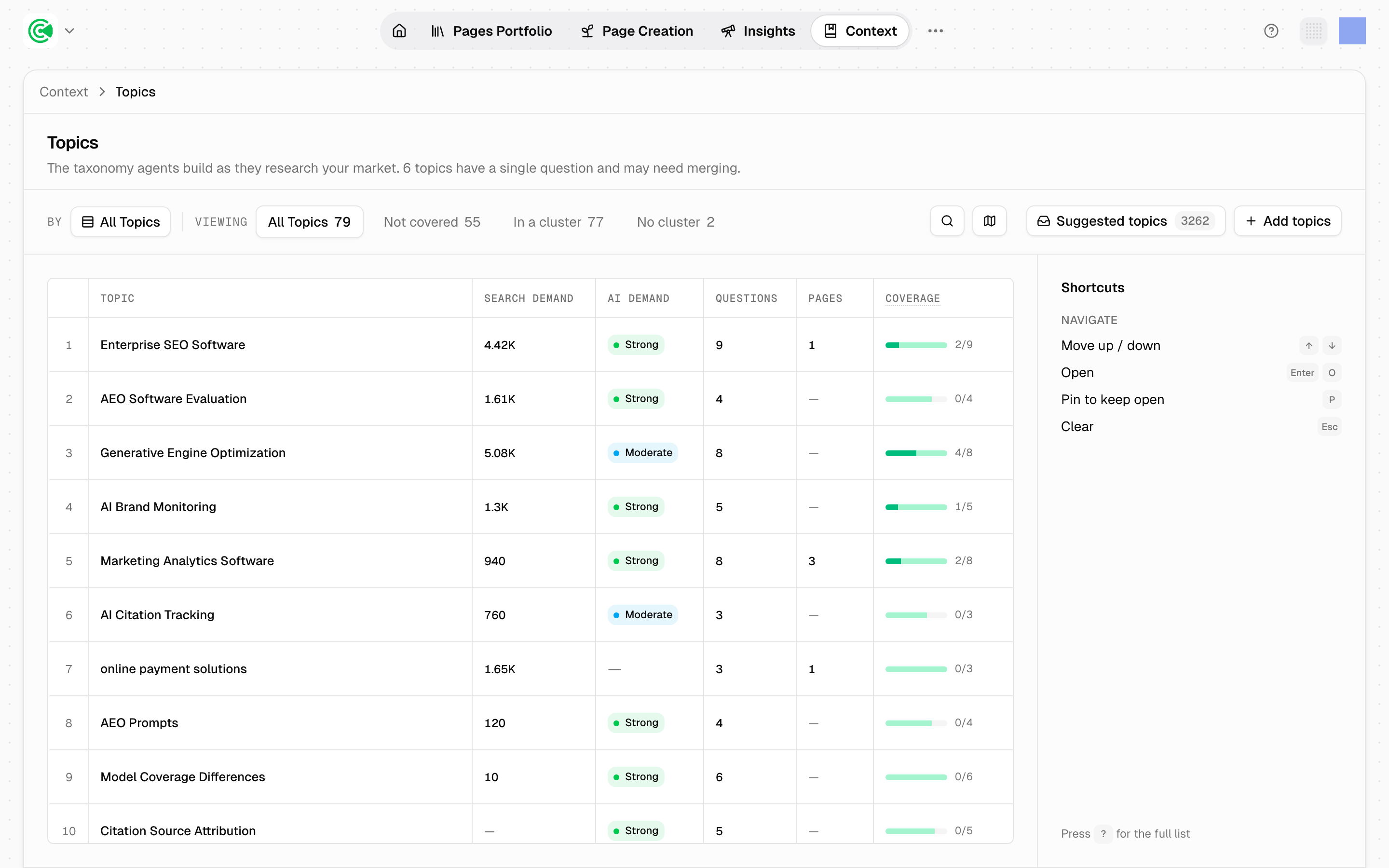The width and height of the screenshot is (1389, 868).
Task: Click the Moderate badge for Generative Engine Optimization
Action: 643,453
